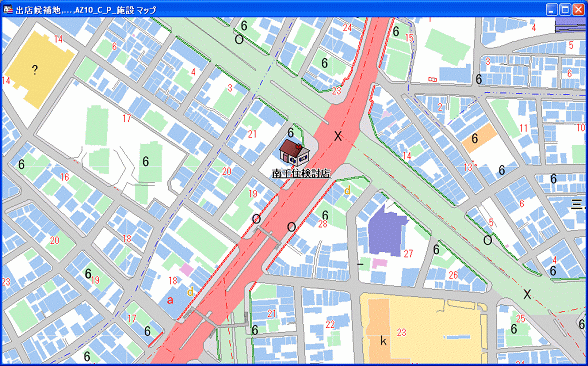Select the 南千住検討店 store label
Screen dimensions: 588x366
pyautogui.click(x=301, y=174)
